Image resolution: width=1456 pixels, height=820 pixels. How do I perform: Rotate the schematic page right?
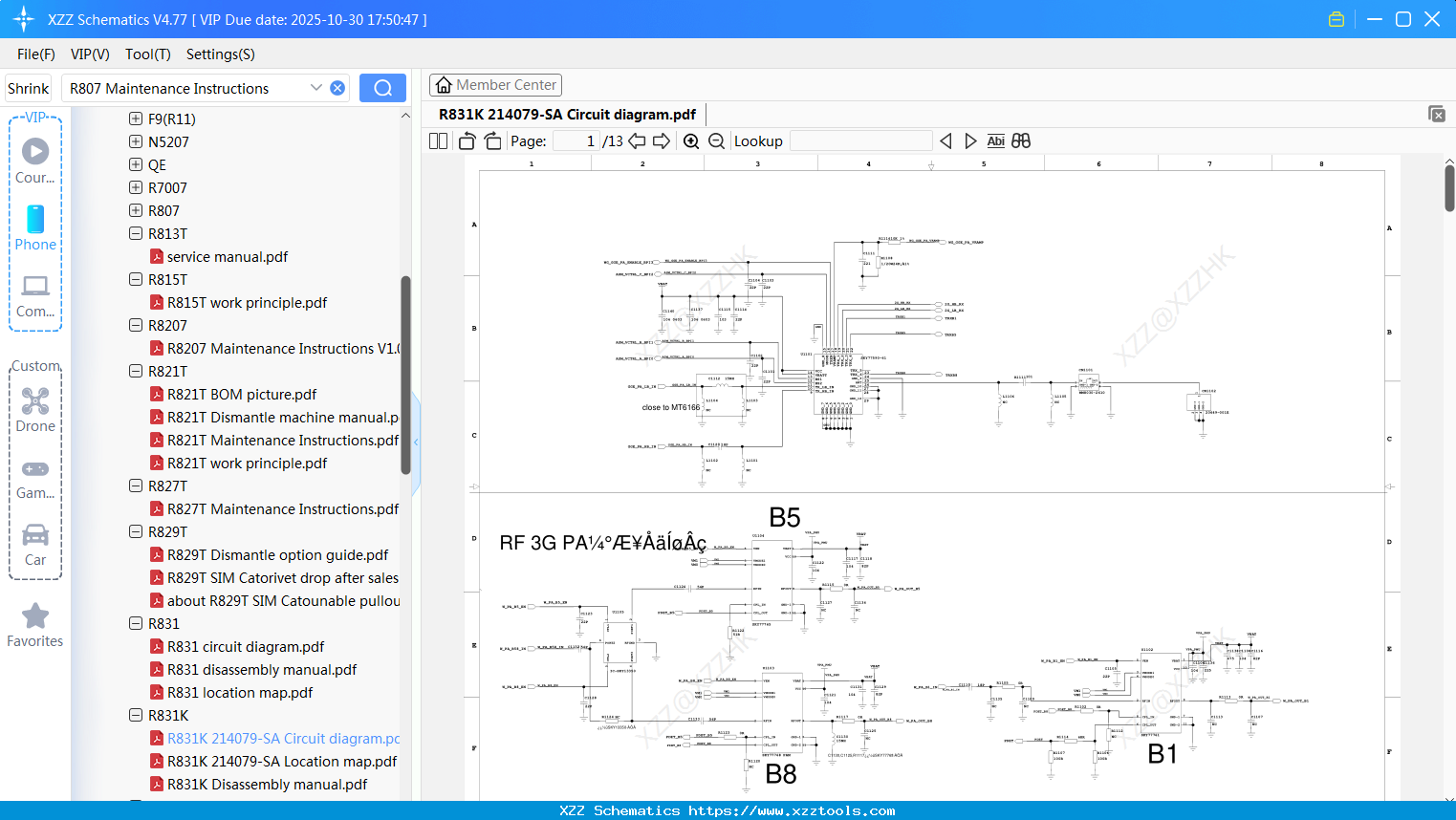click(x=491, y=140)
